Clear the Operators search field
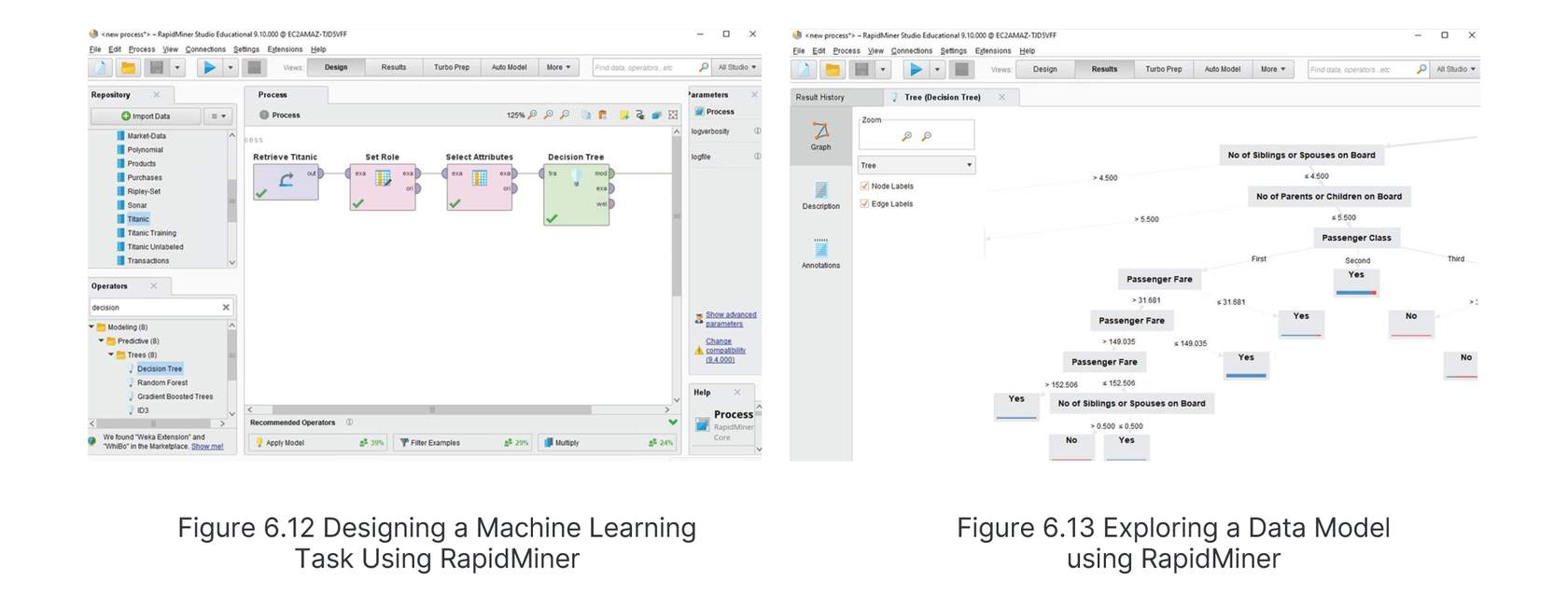 tap(226, 307)
